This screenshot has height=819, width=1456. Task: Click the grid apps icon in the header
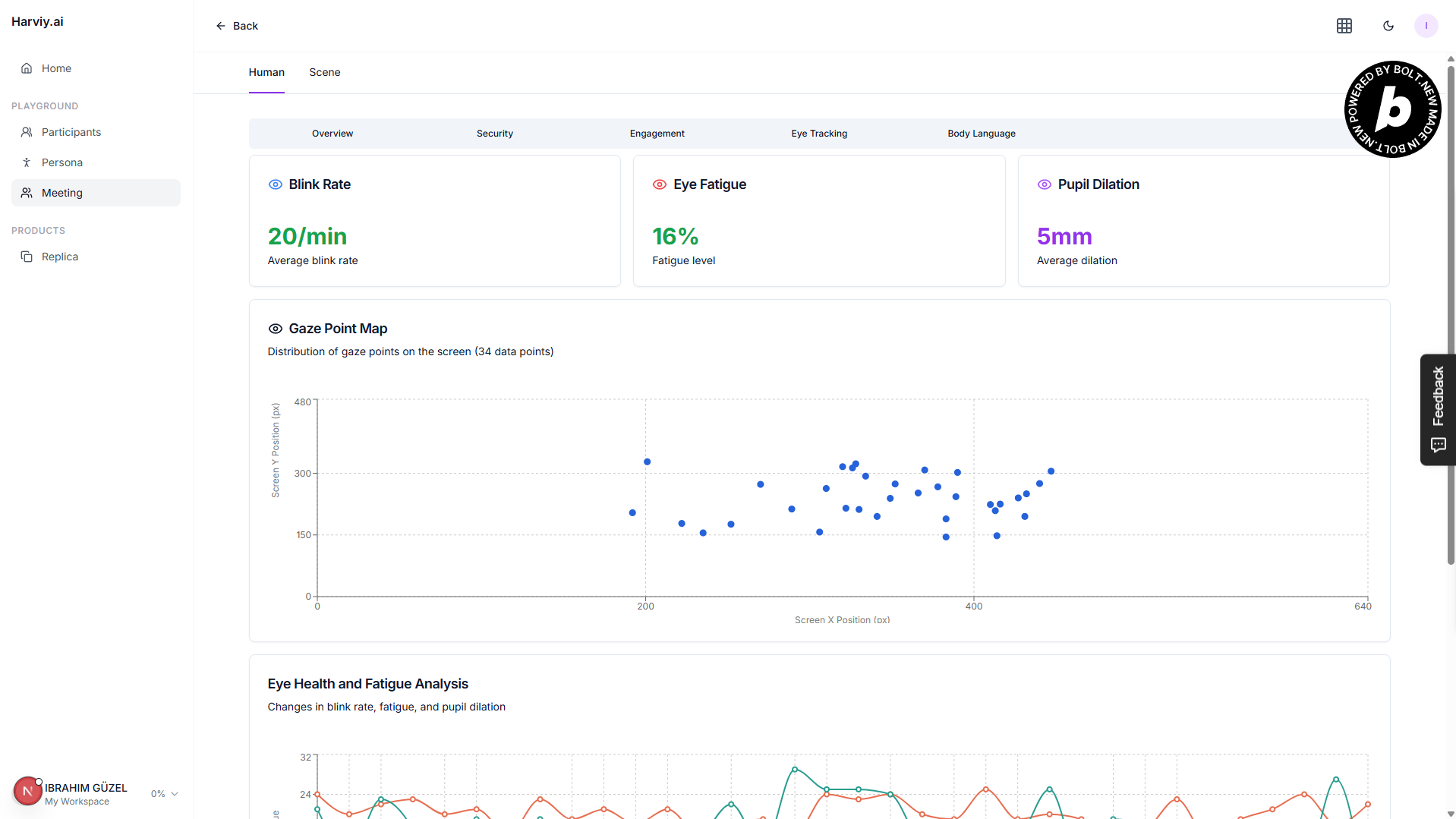(x=1344, y=26)
